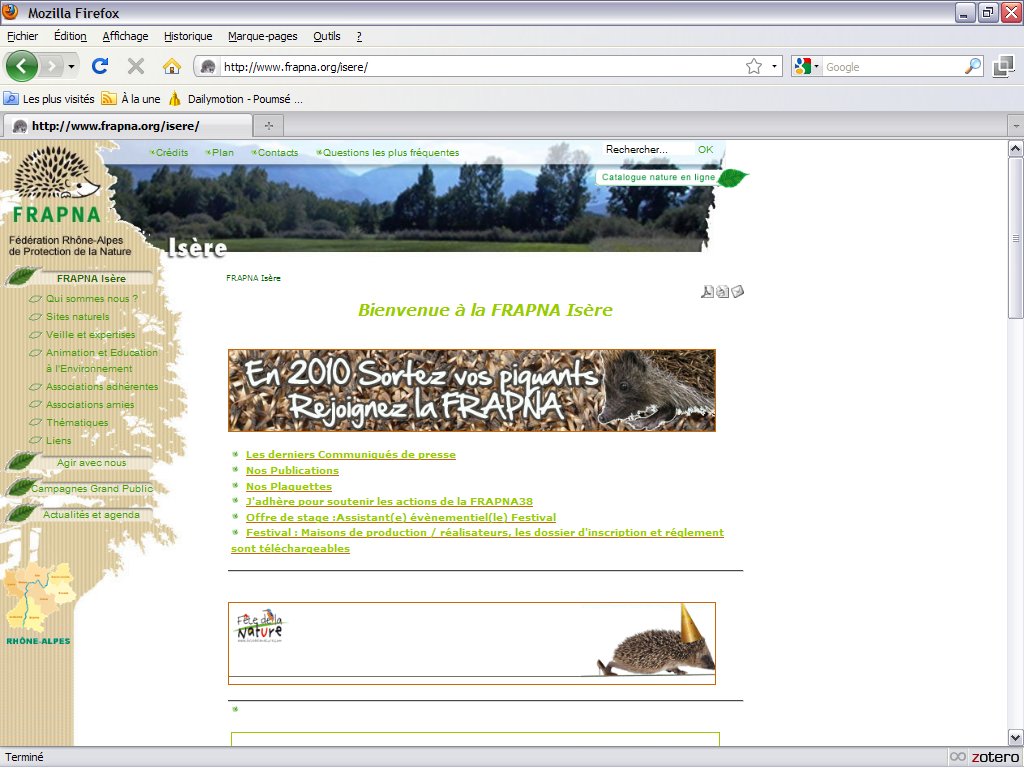This screenshot has height=768, width=1024.
Task: Export the page as PDF icon
Action: [707, 292]
